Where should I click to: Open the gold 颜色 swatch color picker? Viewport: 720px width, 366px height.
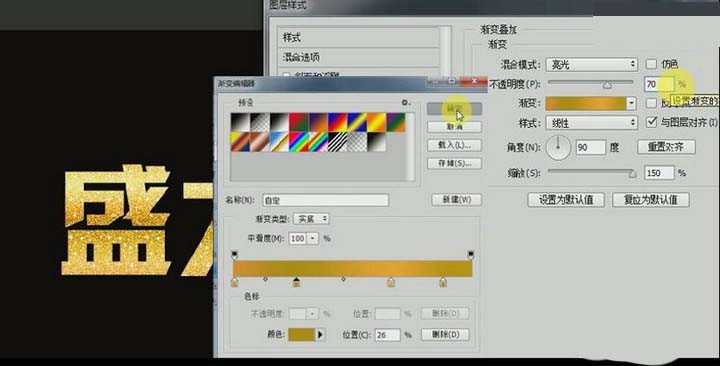point(302,335)
